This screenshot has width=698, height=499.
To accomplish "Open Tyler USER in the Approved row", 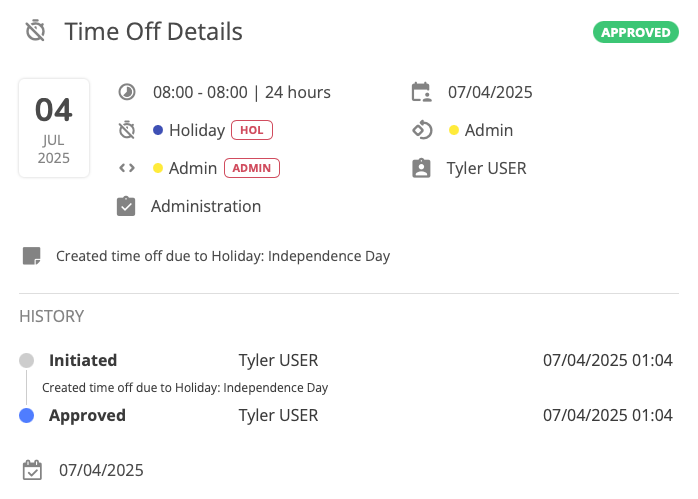I will (278, 415).
